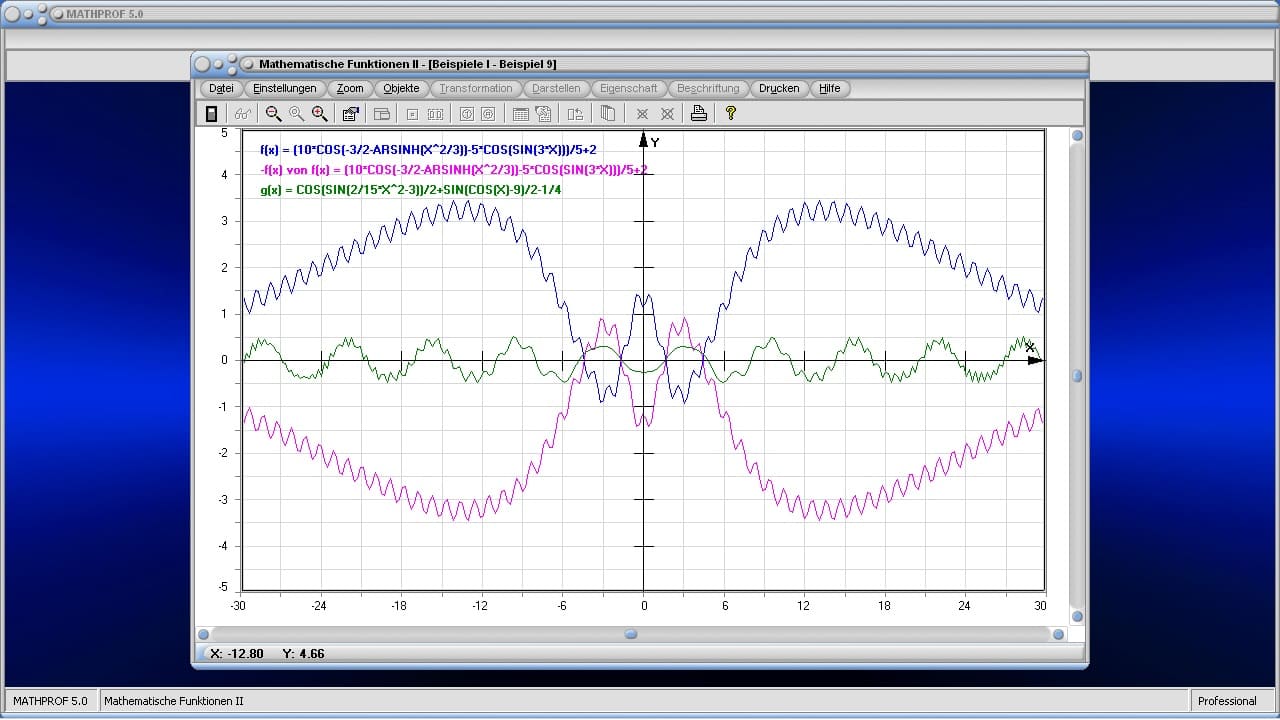Open the Hilfe menu
Screen dimensions: 1280x720
[830, 88]
